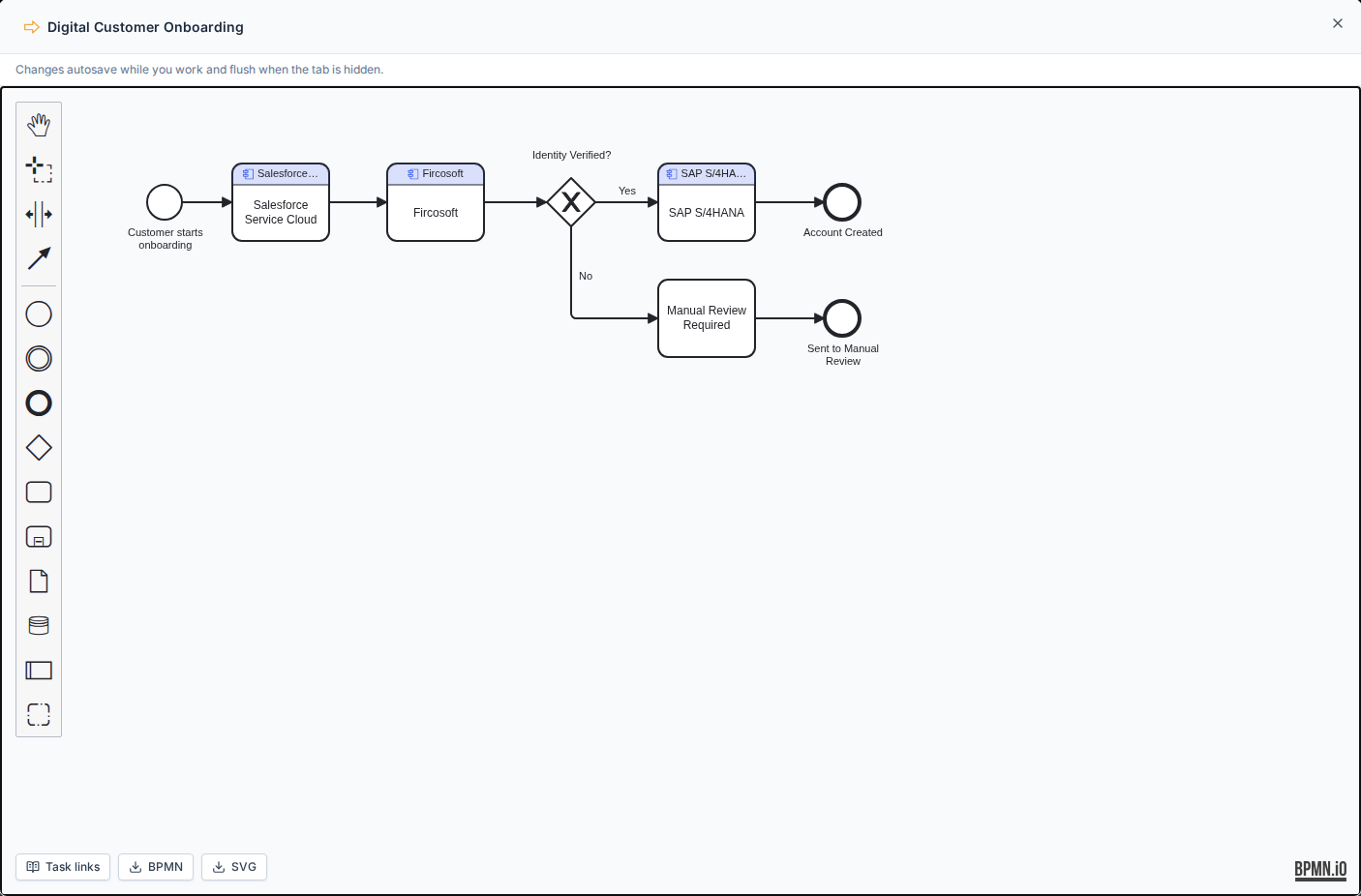Screen dimensions: 1361x896
Task: Select the Manual Review Required task
Action: 707,318
